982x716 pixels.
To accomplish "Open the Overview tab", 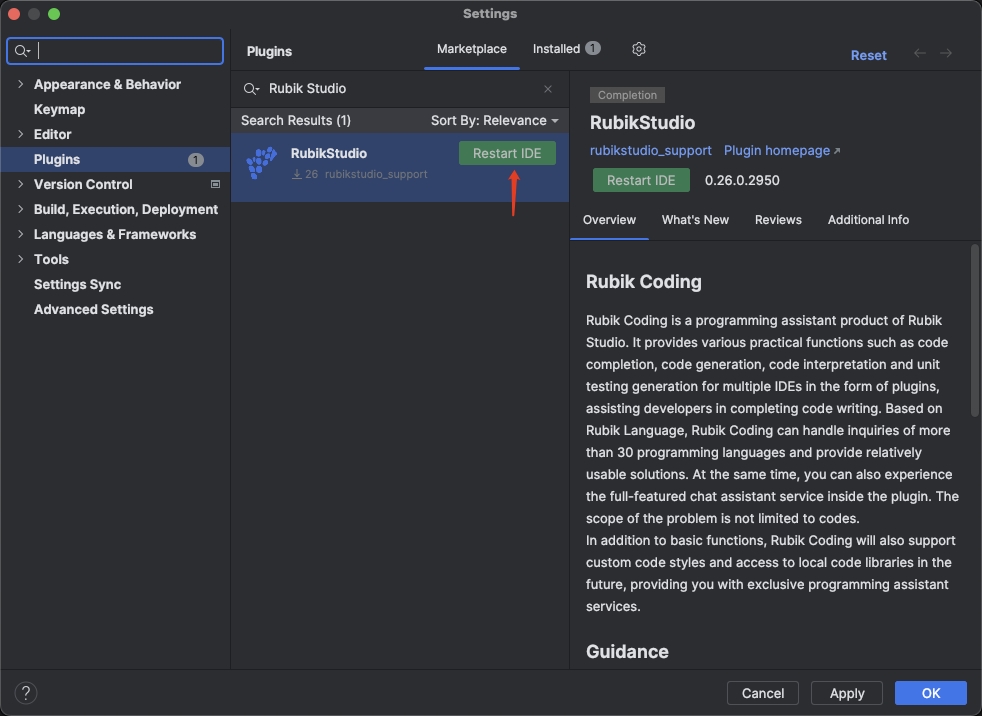I will tap(609, 220).
